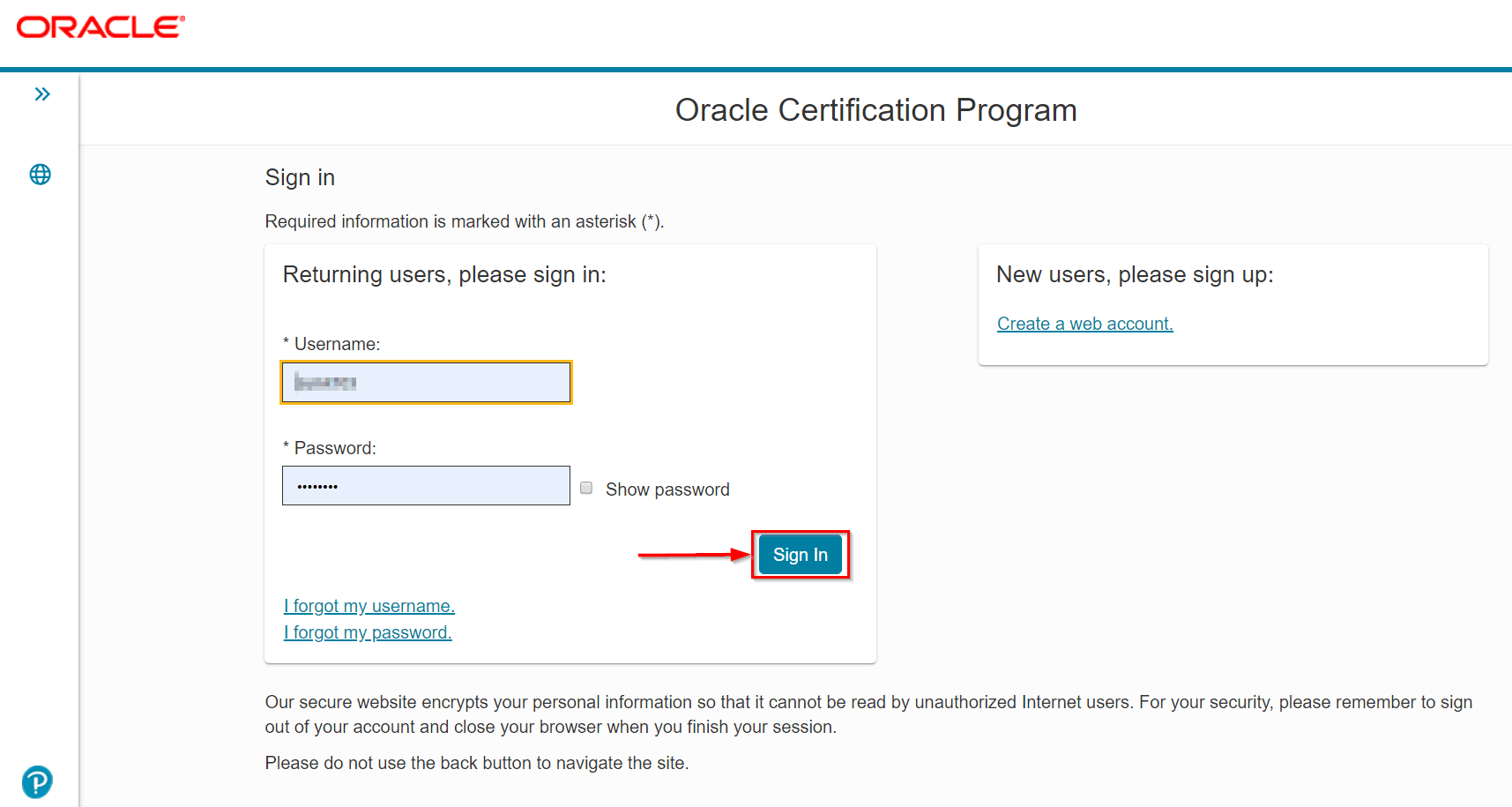Click the 'Returning users, please sign in' heading
The image size is (1512, 807).
[x=444, y=275]
